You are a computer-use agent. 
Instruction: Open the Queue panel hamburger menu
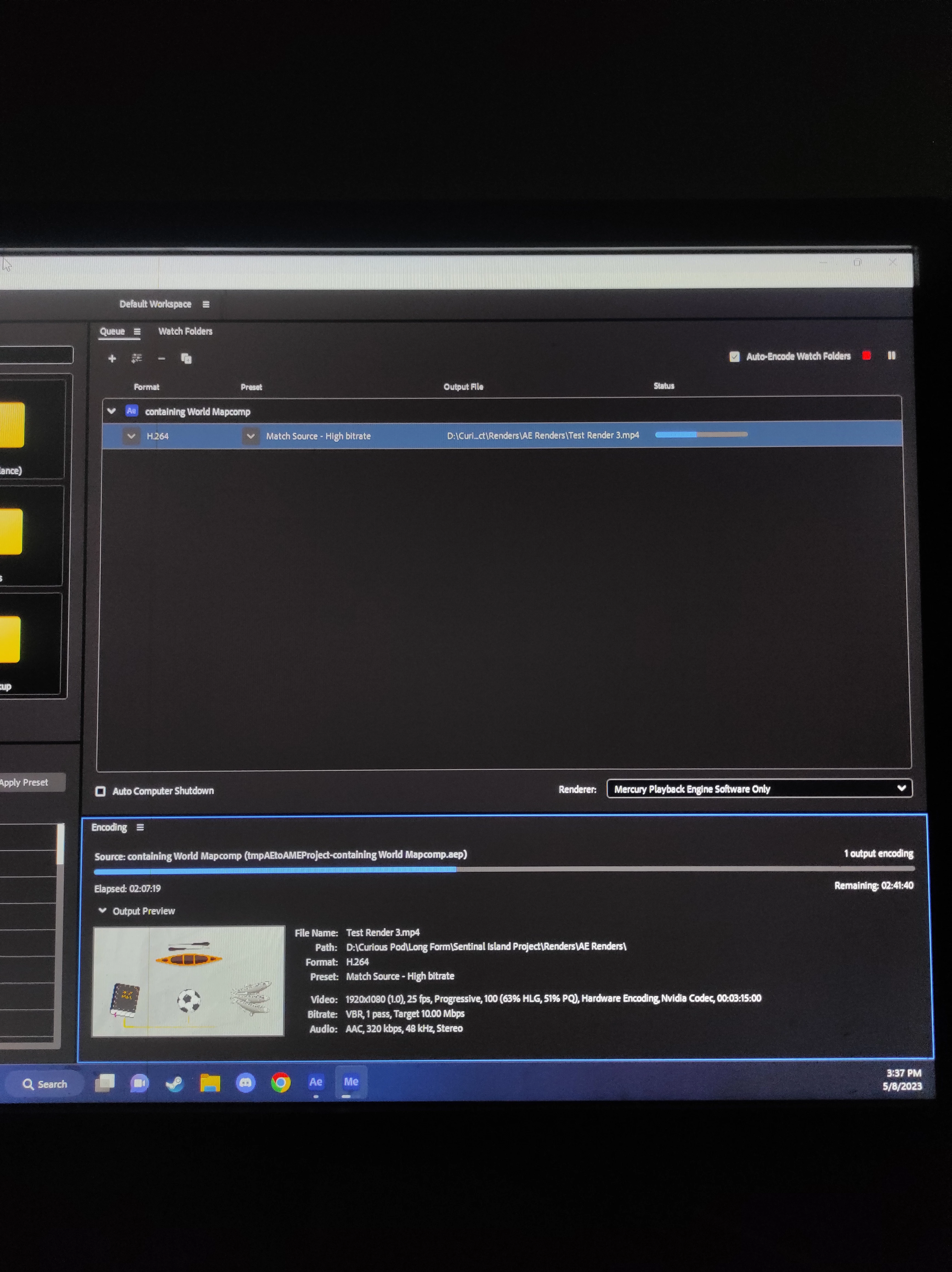point(137,331)
